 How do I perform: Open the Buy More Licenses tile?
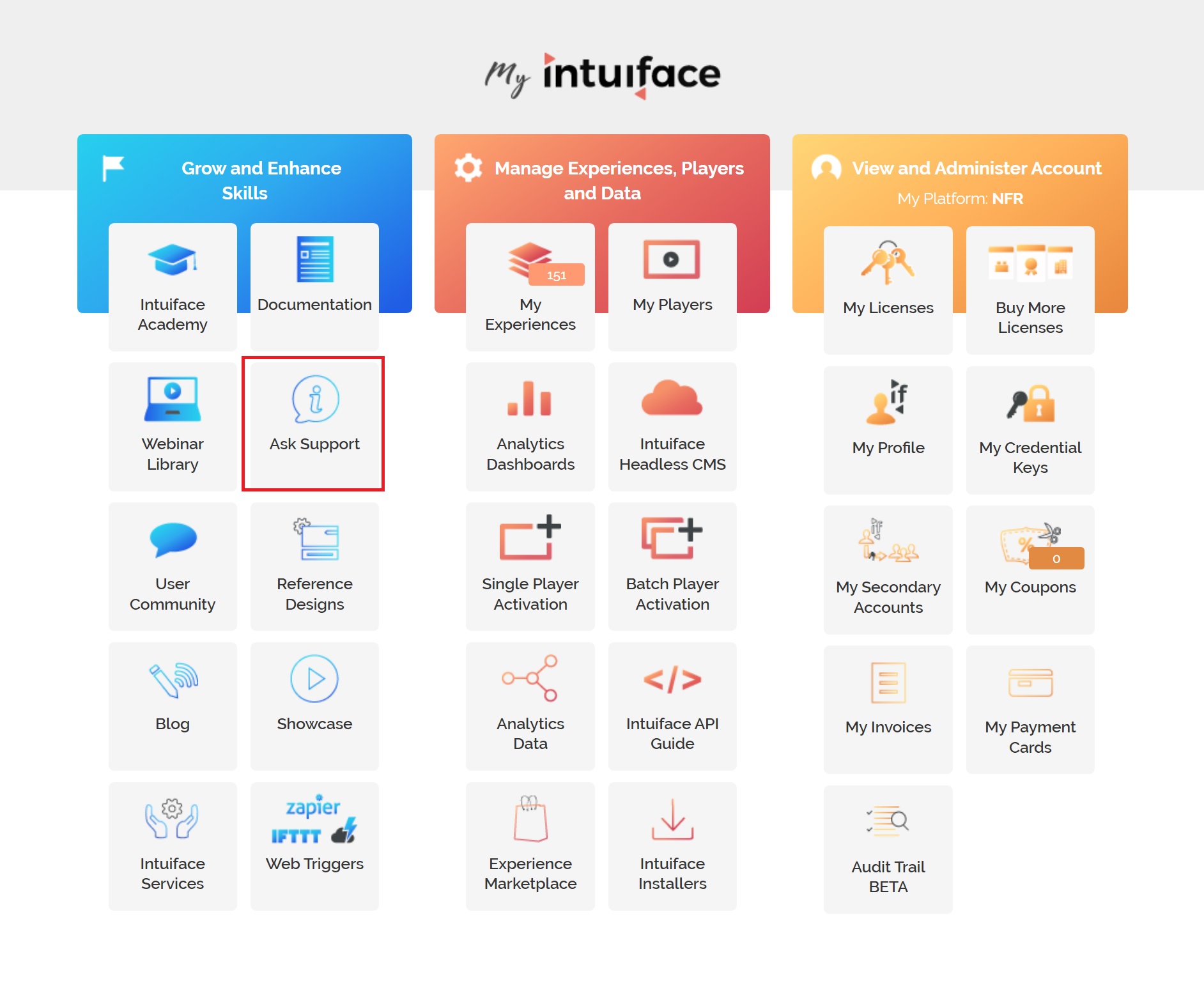pos(1030,290)
